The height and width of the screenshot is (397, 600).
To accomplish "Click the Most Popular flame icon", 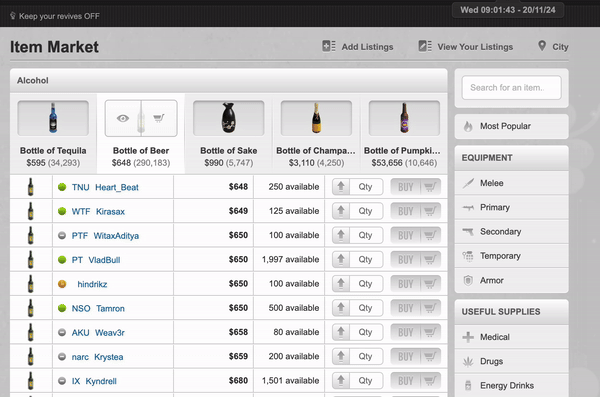I will click(x=468, y=126).
